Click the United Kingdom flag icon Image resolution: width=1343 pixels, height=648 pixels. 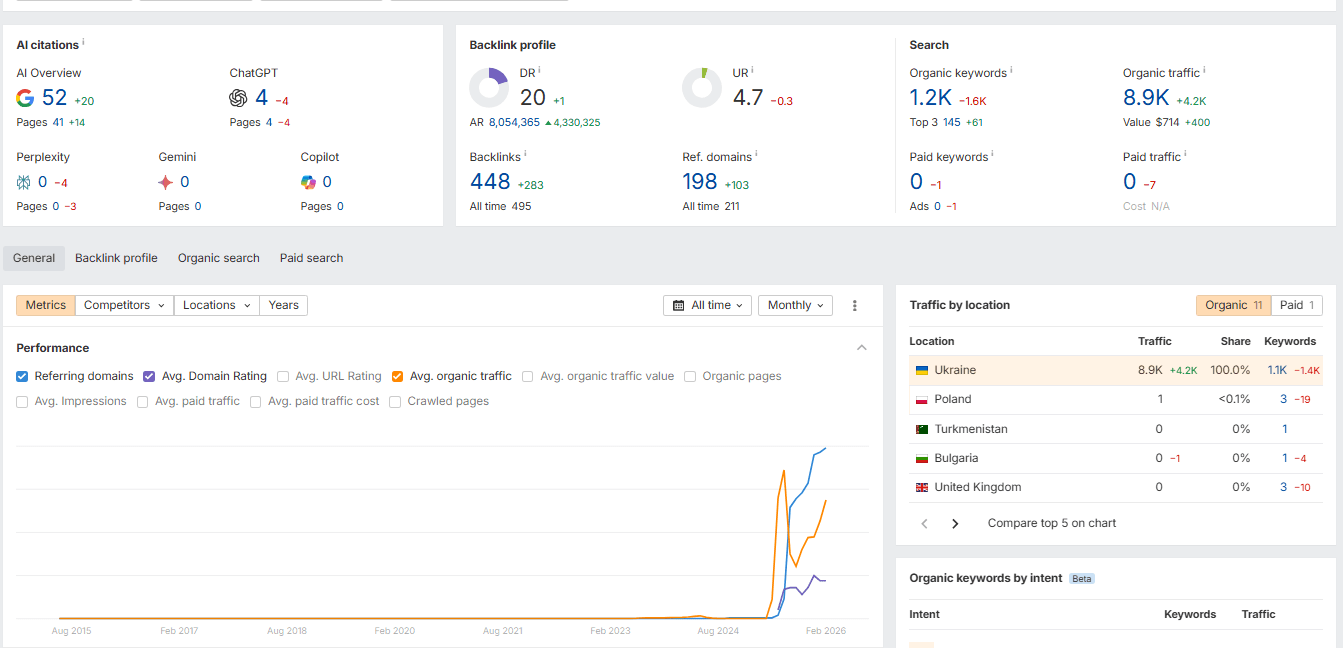(x=922, y=487)
